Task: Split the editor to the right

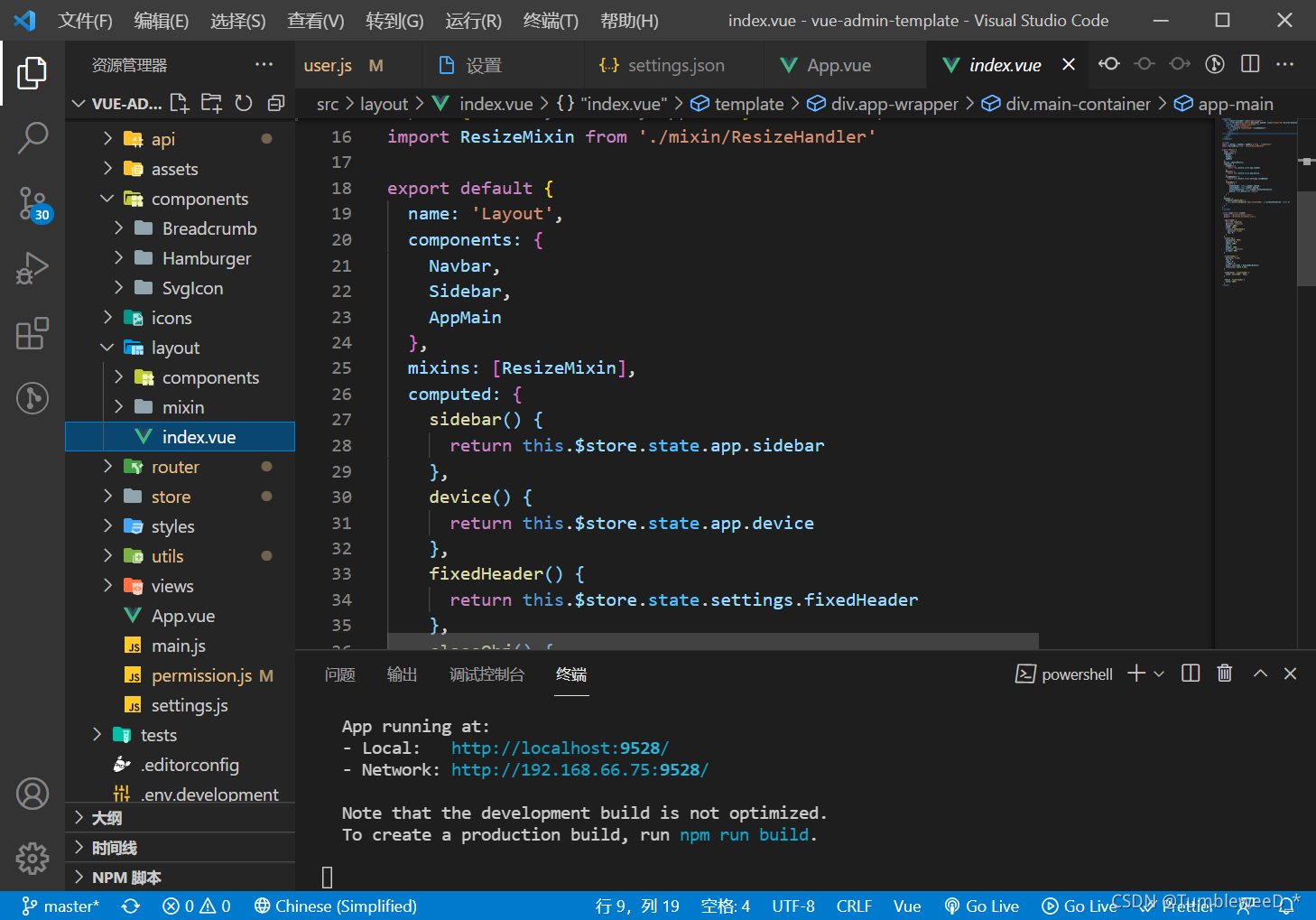Action: coord(1250,64)
